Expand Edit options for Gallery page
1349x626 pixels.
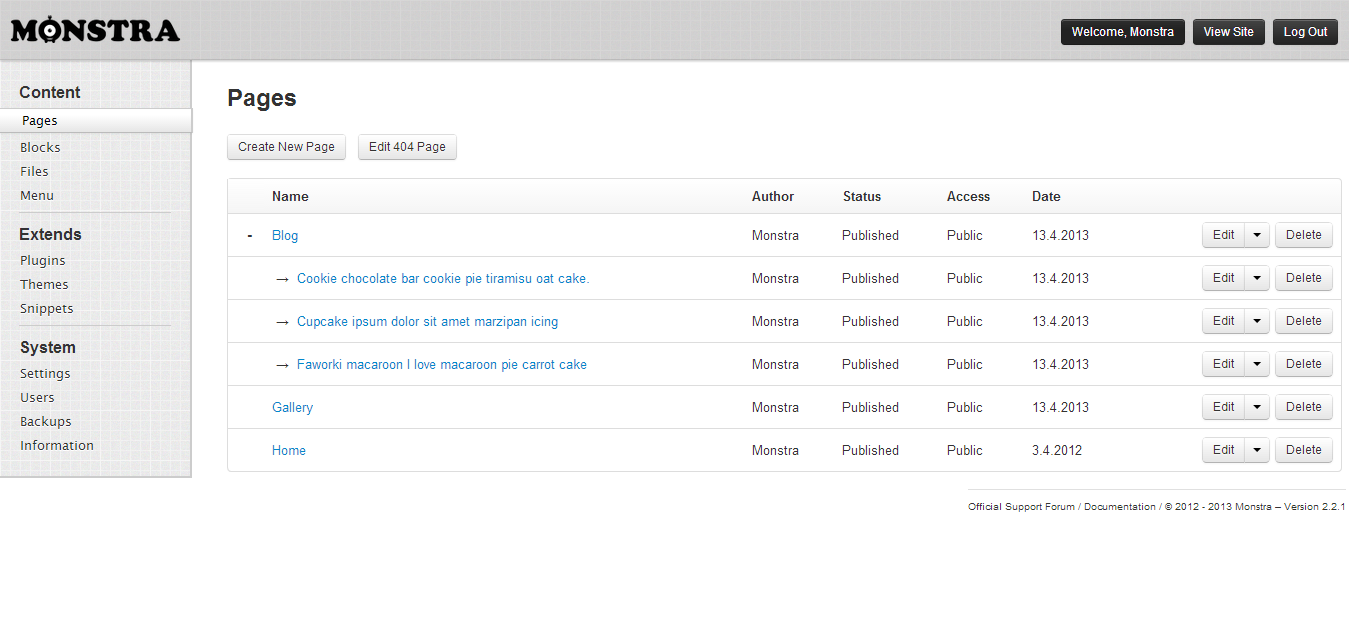point(1257,408)
